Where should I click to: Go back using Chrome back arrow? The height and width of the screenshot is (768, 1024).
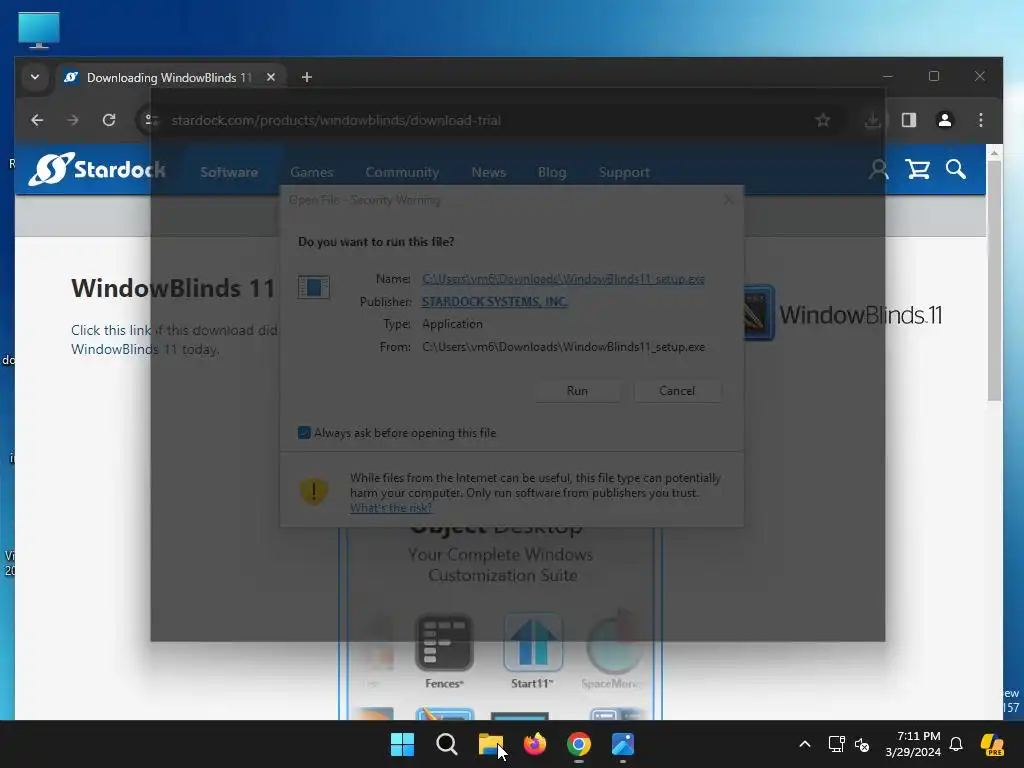37,120
